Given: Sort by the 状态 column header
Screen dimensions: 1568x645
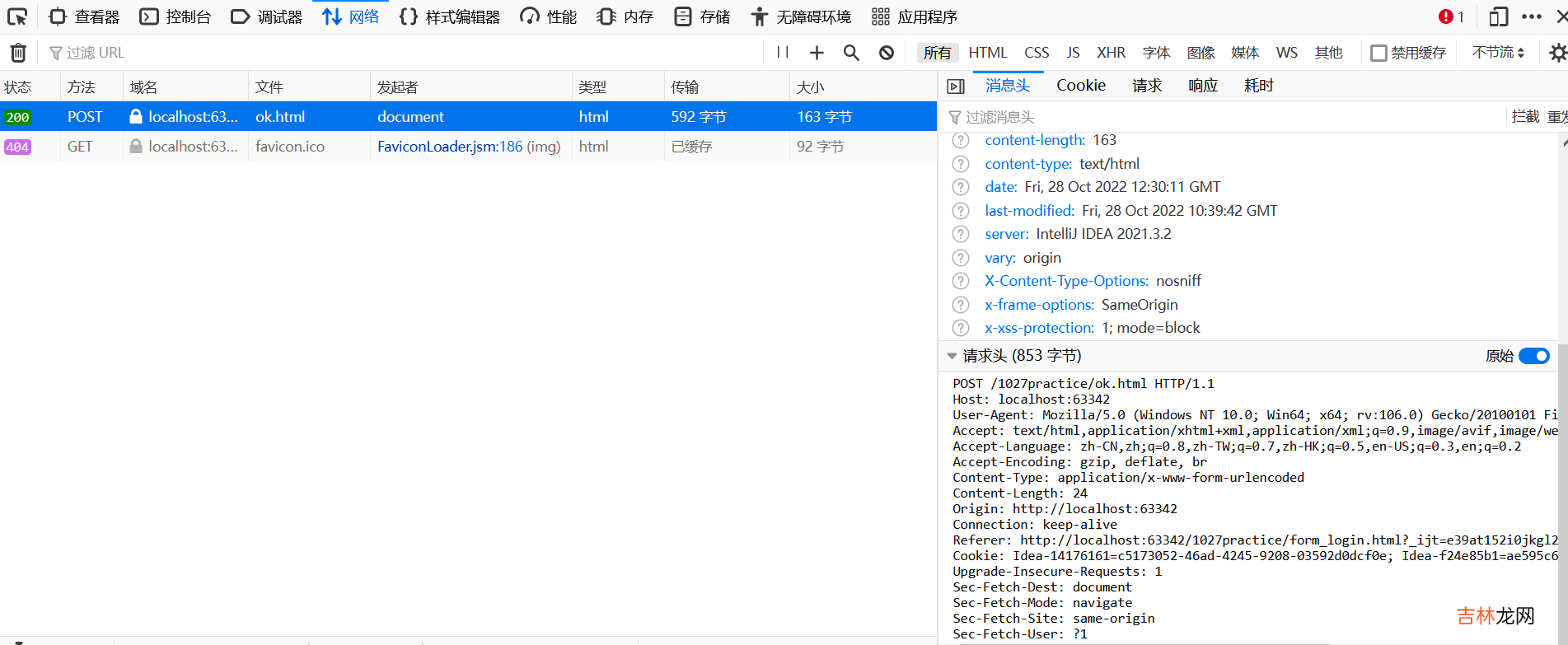Looking at the screenshot, I should click(x=30, y=86).
